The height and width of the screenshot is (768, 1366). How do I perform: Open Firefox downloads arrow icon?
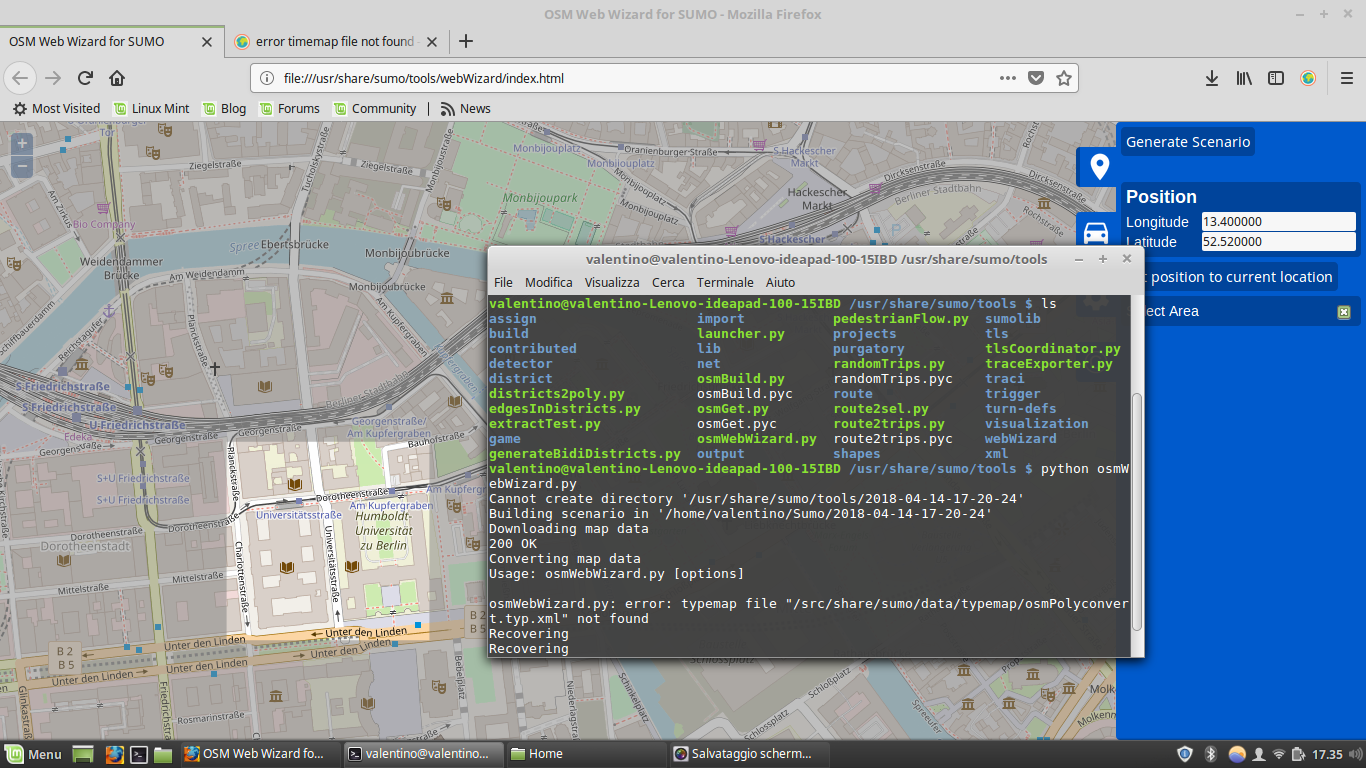point(1211,78)
